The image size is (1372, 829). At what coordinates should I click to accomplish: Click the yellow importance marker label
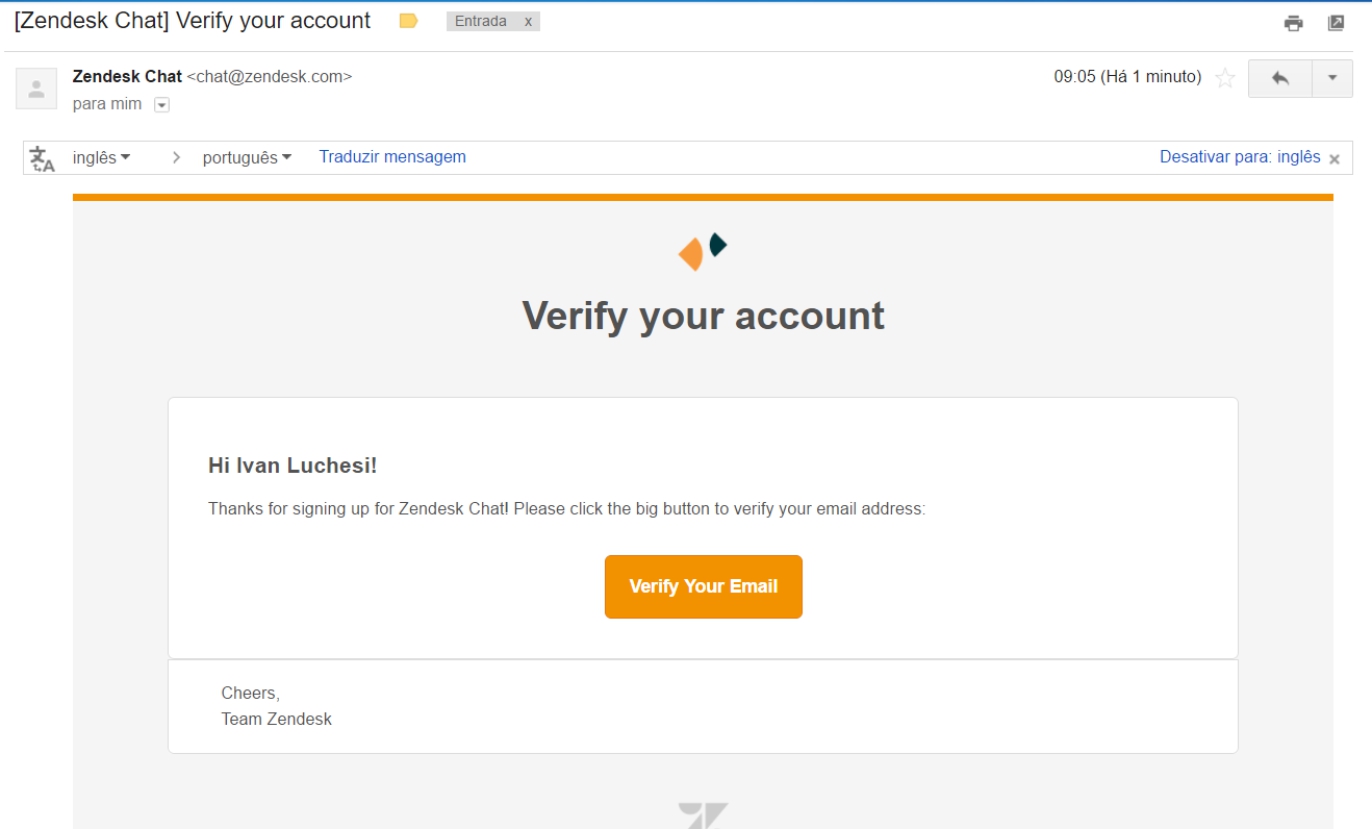click(x=408, y=21)
